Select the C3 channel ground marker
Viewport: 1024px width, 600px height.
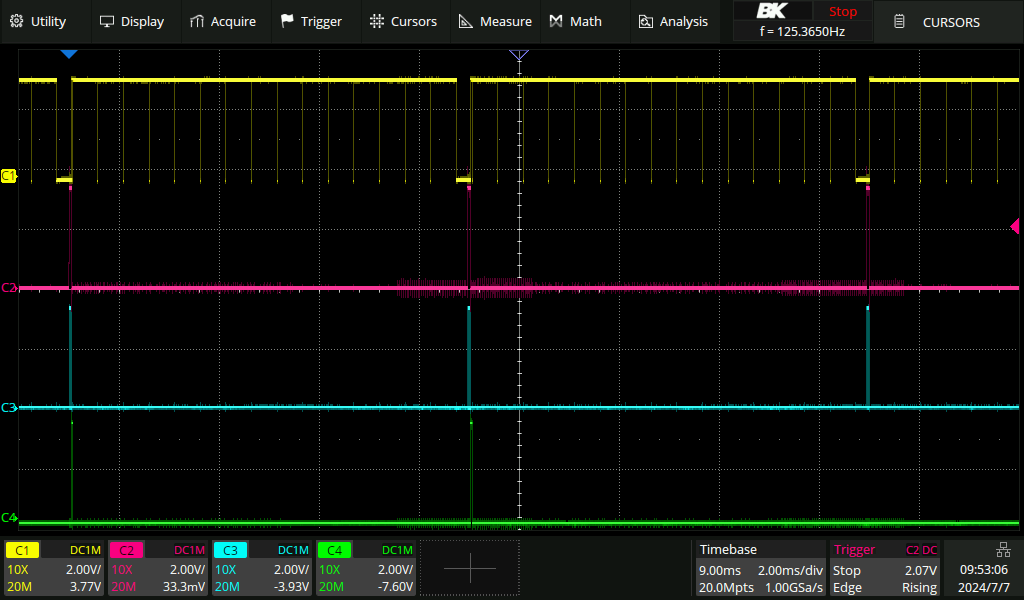coord(8,407)
